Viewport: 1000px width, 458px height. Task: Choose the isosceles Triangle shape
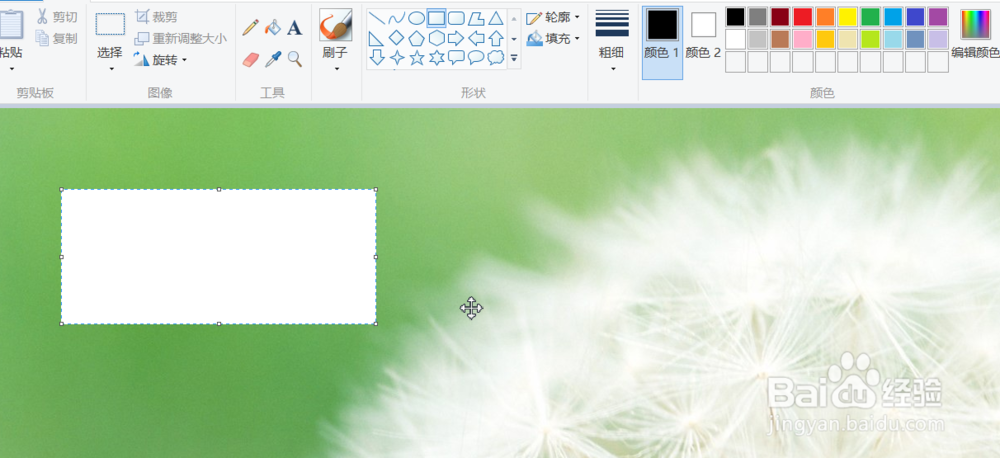(x=496, y=18)
